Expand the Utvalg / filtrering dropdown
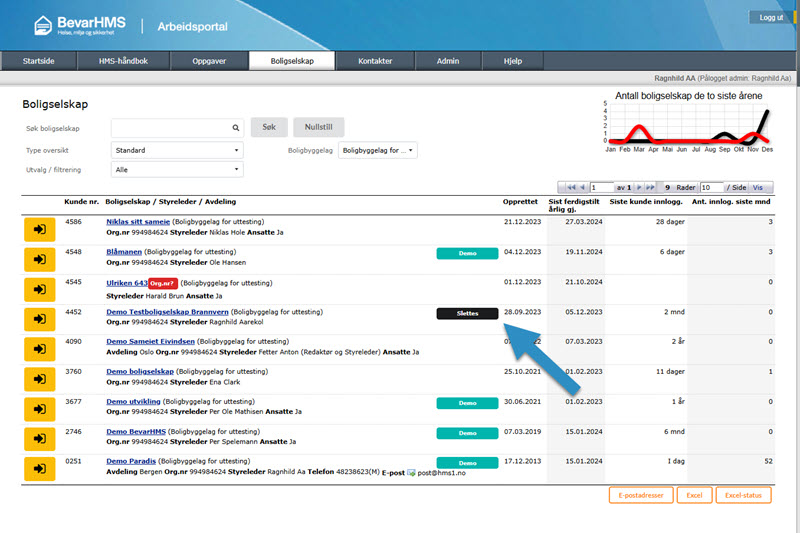The height and width of the screenshot is (533, 800). pos(176,170)
